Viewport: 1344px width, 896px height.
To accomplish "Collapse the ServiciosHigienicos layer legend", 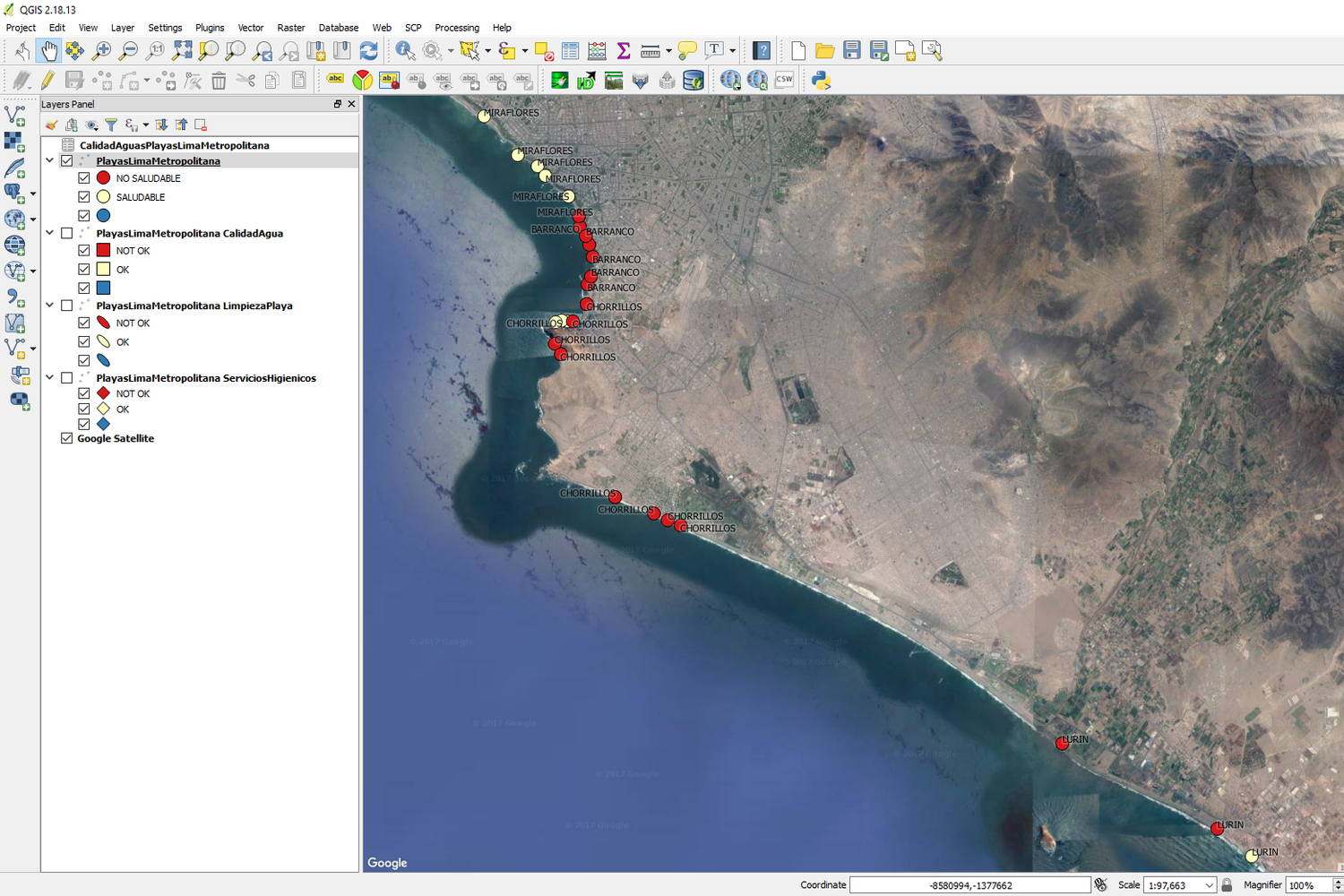I will point(50,378).
